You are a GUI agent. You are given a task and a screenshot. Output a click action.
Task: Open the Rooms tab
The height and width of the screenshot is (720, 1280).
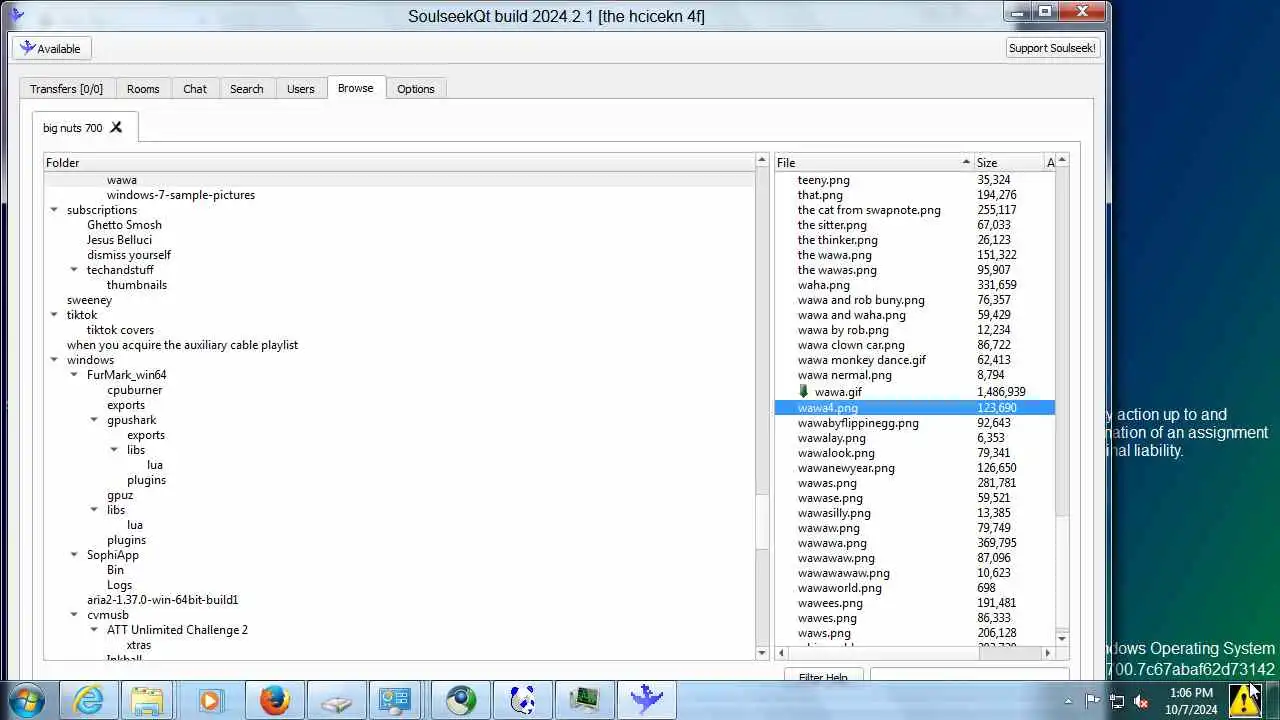[x=143, y=89]
